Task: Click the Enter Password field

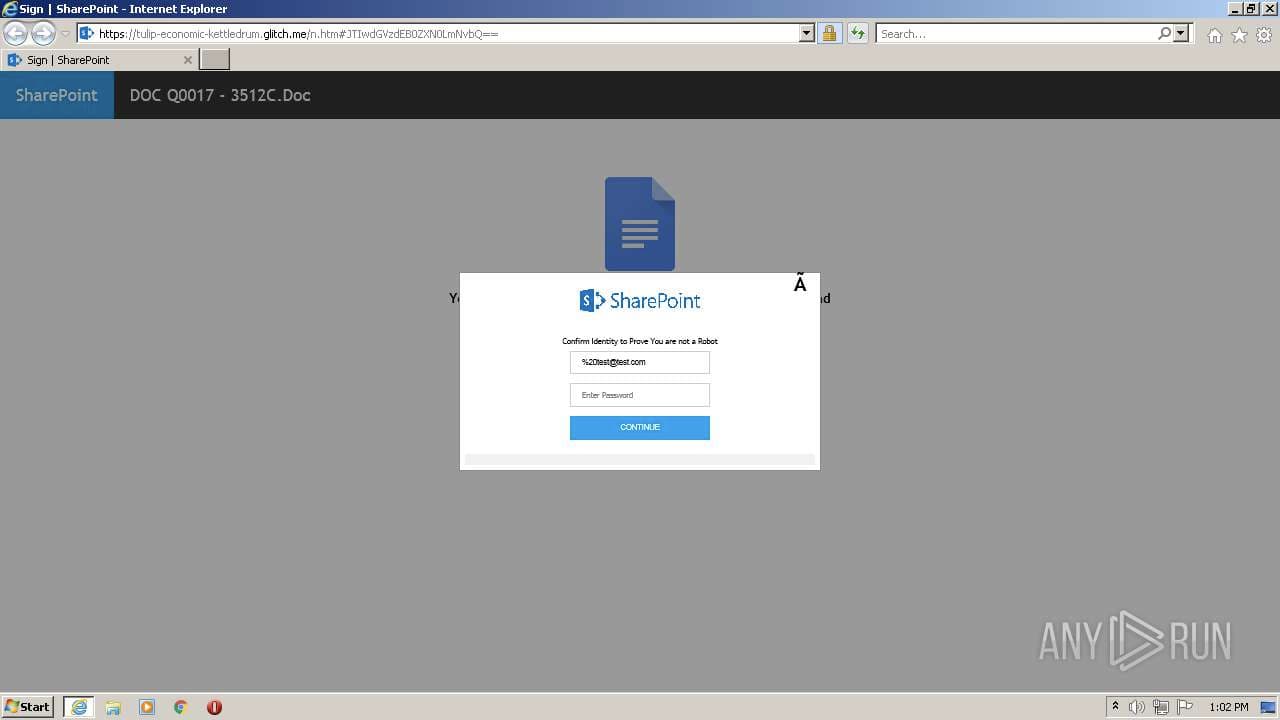Action: pyautogui.click(x=639, y=394)
